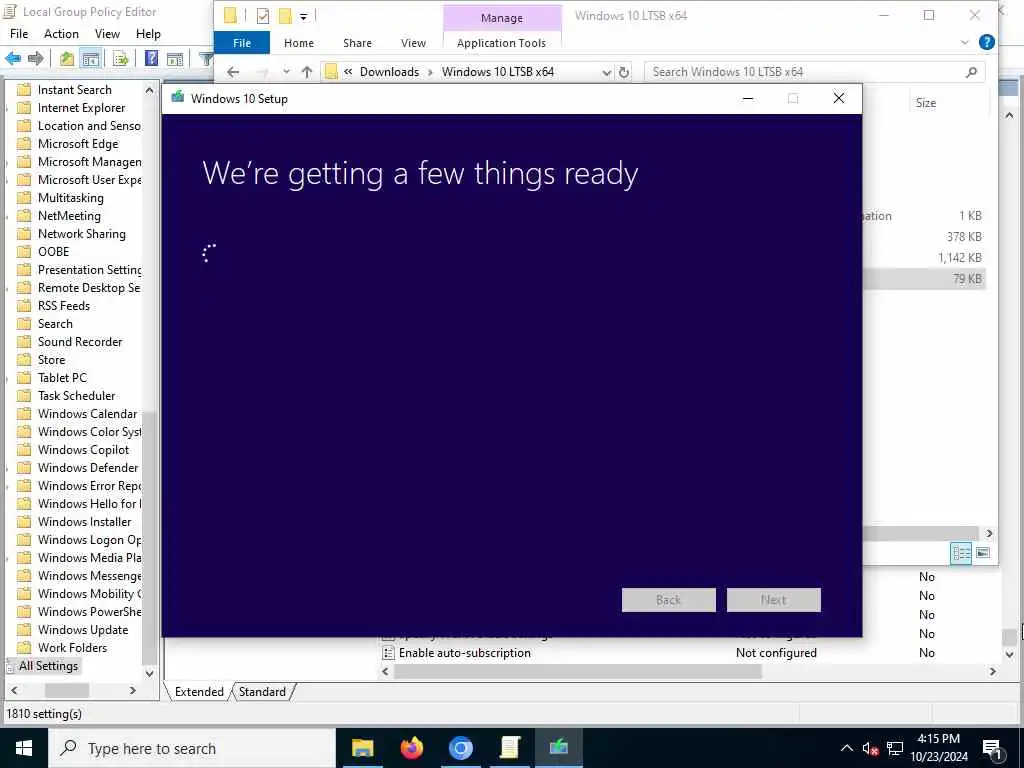Viewport: 1024px width, 768px height.
Task: Open the notification center icon
Action: [992, 749]
